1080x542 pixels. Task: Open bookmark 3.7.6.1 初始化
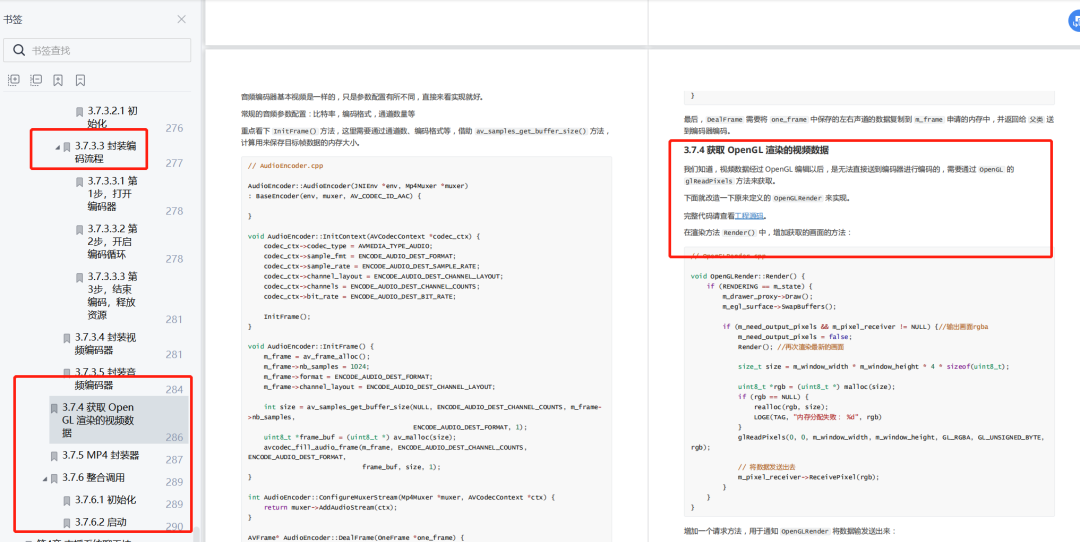point(105,500)
